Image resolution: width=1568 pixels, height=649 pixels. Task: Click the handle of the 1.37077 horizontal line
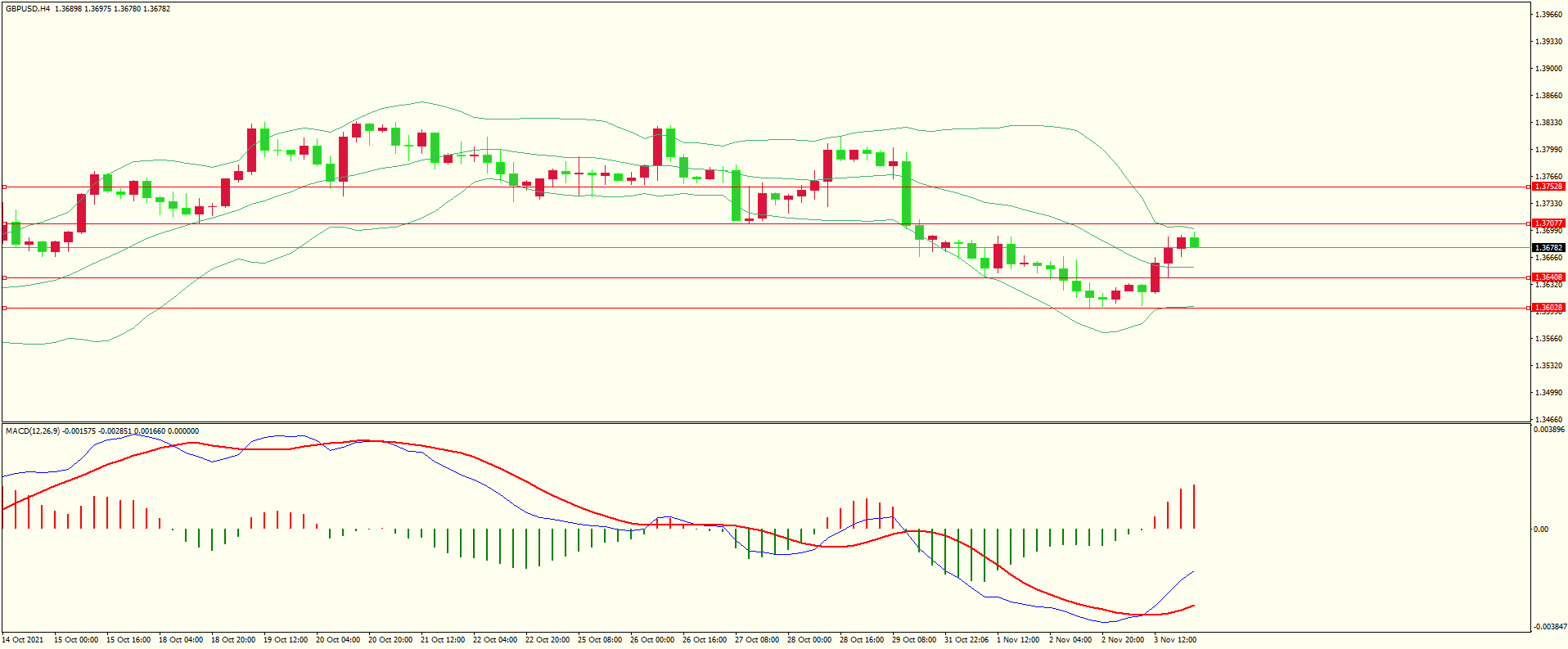tap(1529, 223)
